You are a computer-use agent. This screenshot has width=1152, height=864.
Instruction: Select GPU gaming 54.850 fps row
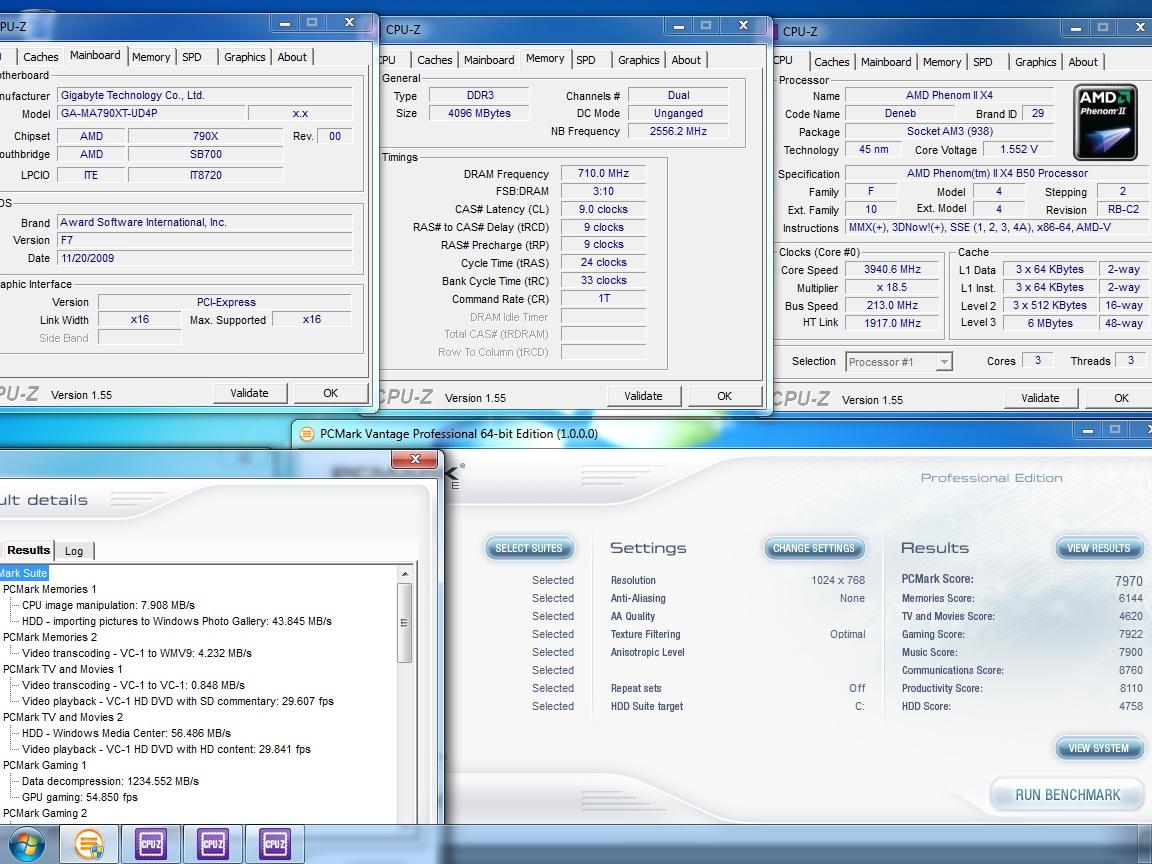[79, 797]
